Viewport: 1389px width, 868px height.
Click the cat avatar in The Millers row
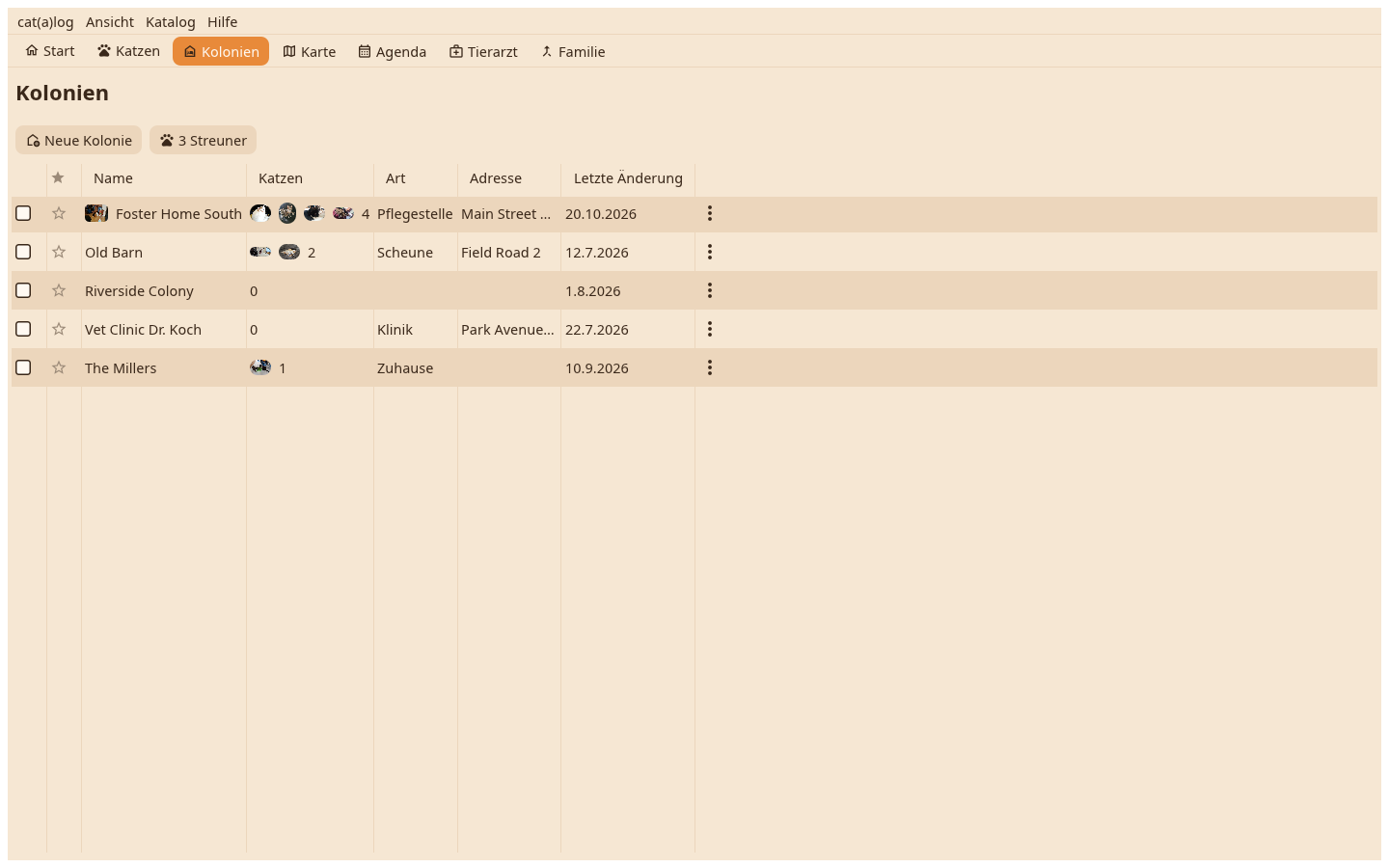[x=260, y=367]
